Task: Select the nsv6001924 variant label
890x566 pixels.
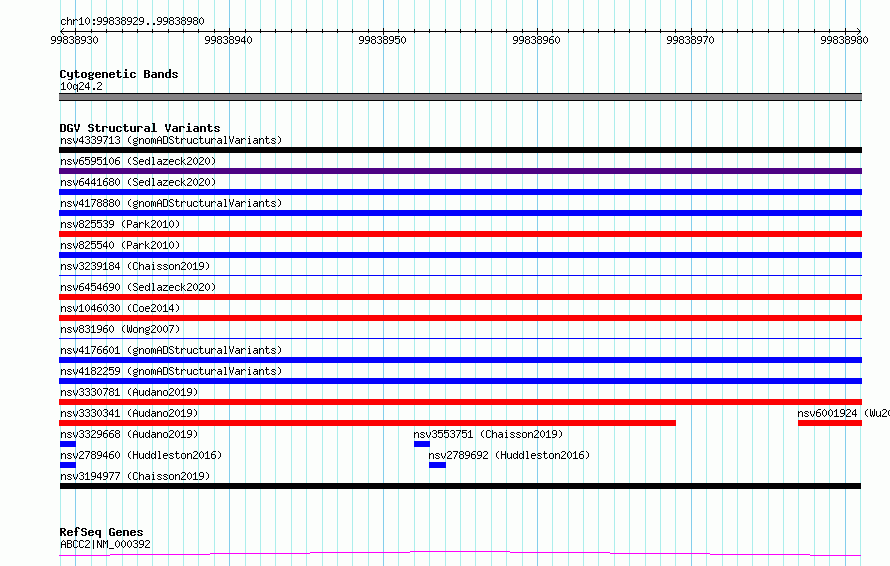Action: pos(843,413)
